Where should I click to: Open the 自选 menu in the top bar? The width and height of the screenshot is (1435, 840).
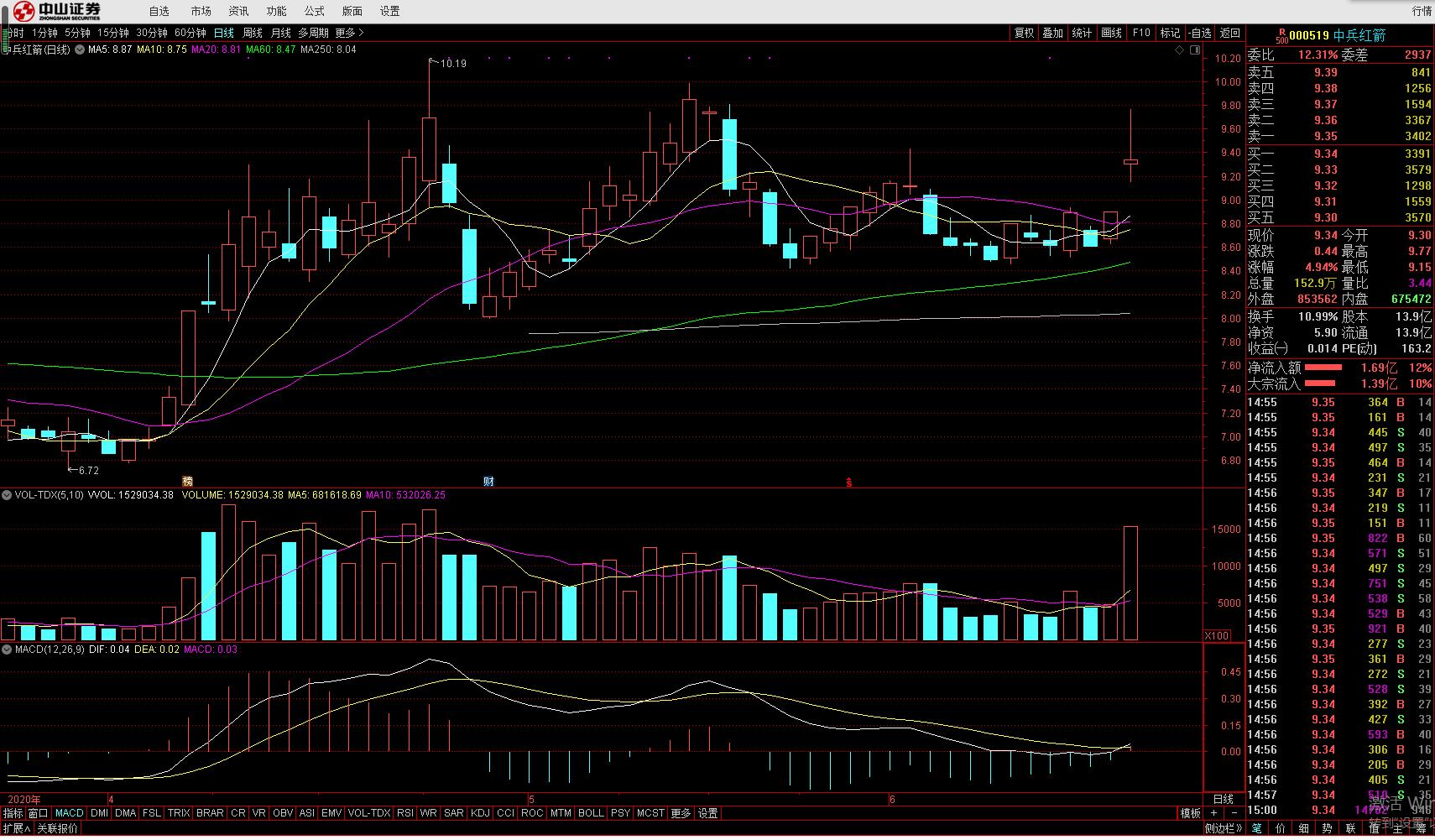pyautogui.click(x=159, y=11)
